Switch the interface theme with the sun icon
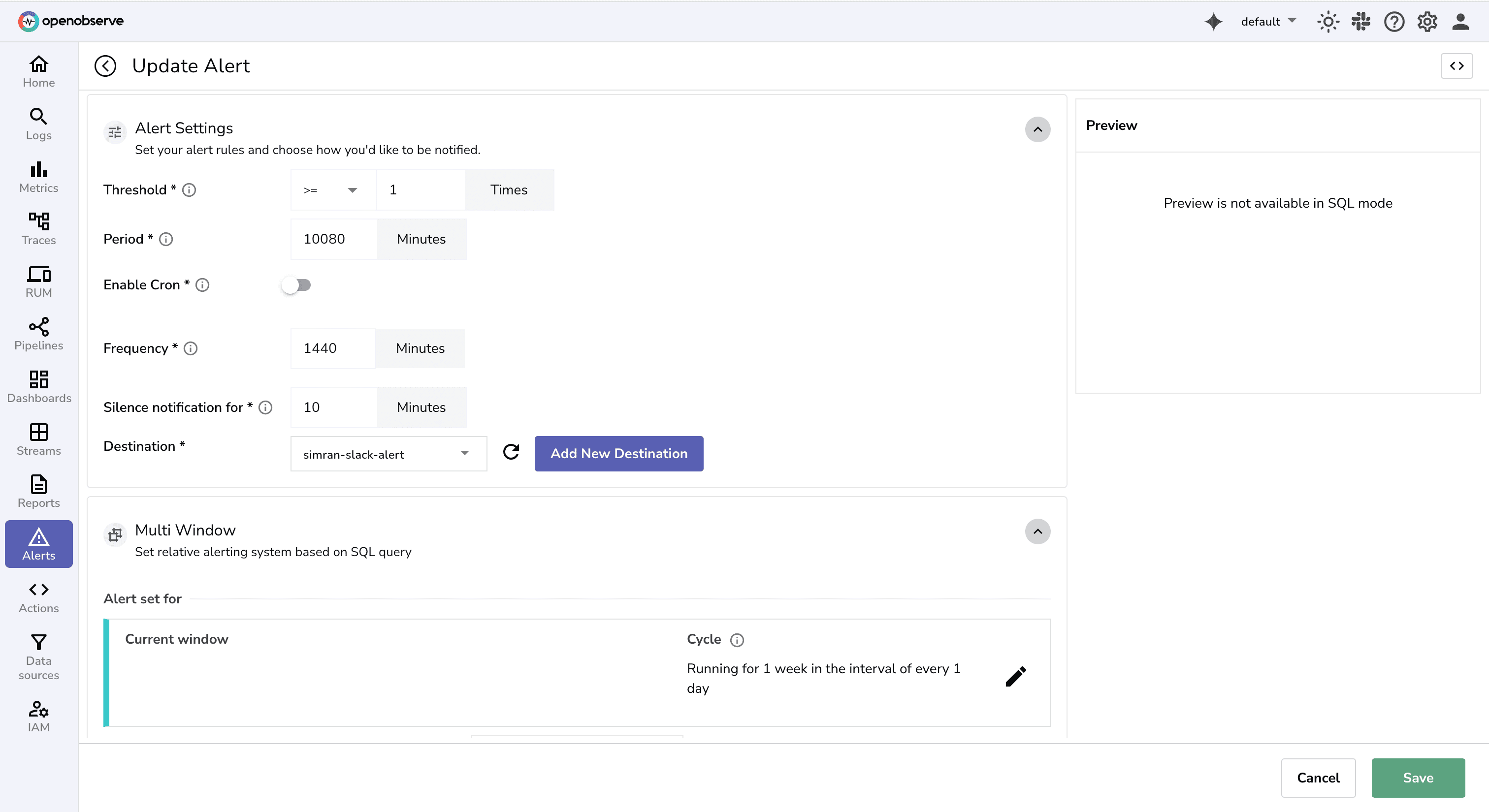This screenshot has width=1489, height=812. pyautogui.click(x=1327, y=21)
